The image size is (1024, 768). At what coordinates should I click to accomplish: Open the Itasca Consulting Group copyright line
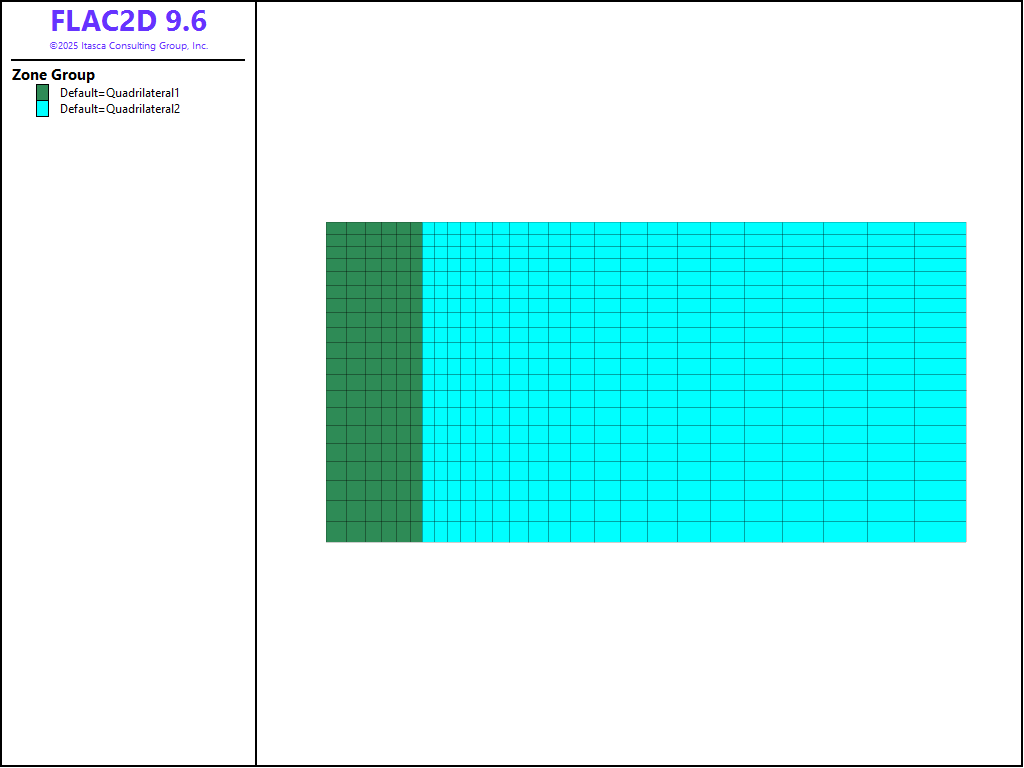tap(128, 46)
